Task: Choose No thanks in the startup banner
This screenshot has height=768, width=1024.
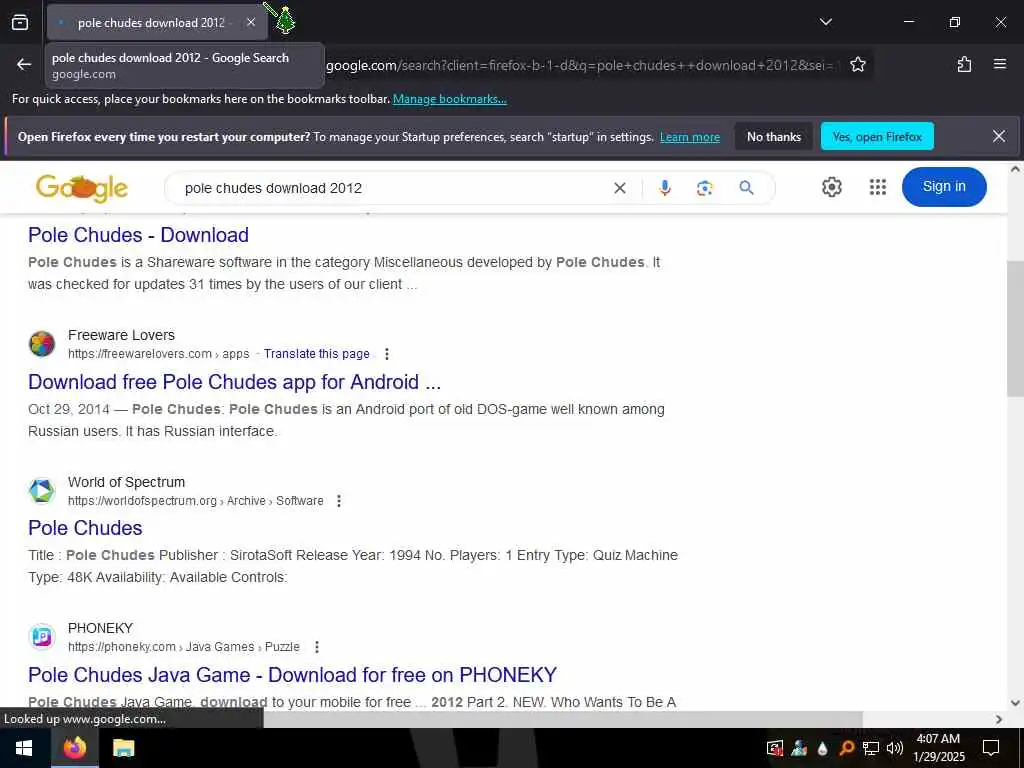Action: [773, 136]
